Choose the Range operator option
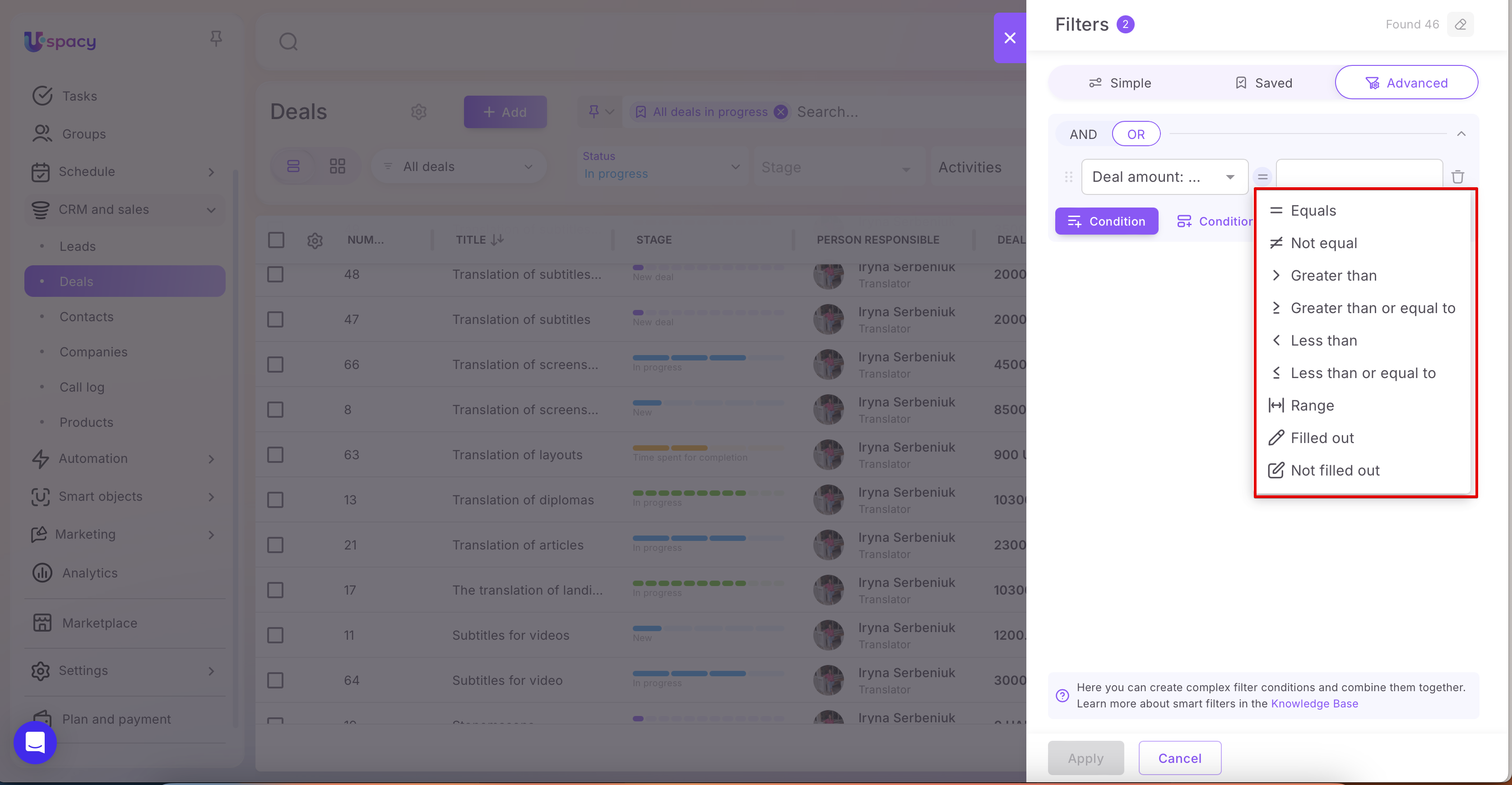1512x785 pixels. click(x=1312, y=406)
